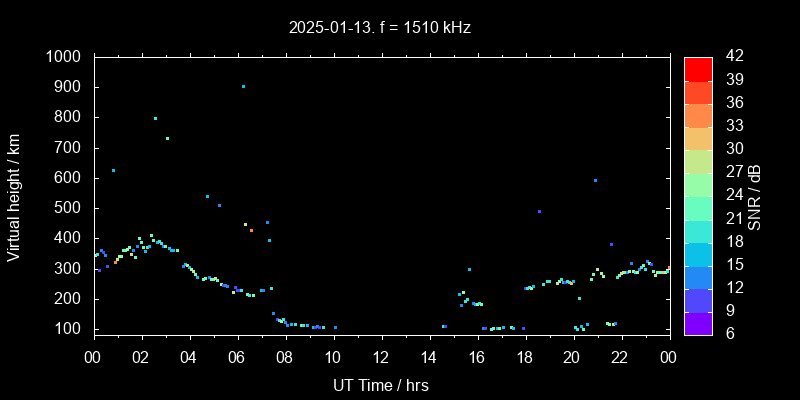This screenshot has height=400, width=800.
Task: Select the orange colorbar segment below 36
Action: click(698, 114)
